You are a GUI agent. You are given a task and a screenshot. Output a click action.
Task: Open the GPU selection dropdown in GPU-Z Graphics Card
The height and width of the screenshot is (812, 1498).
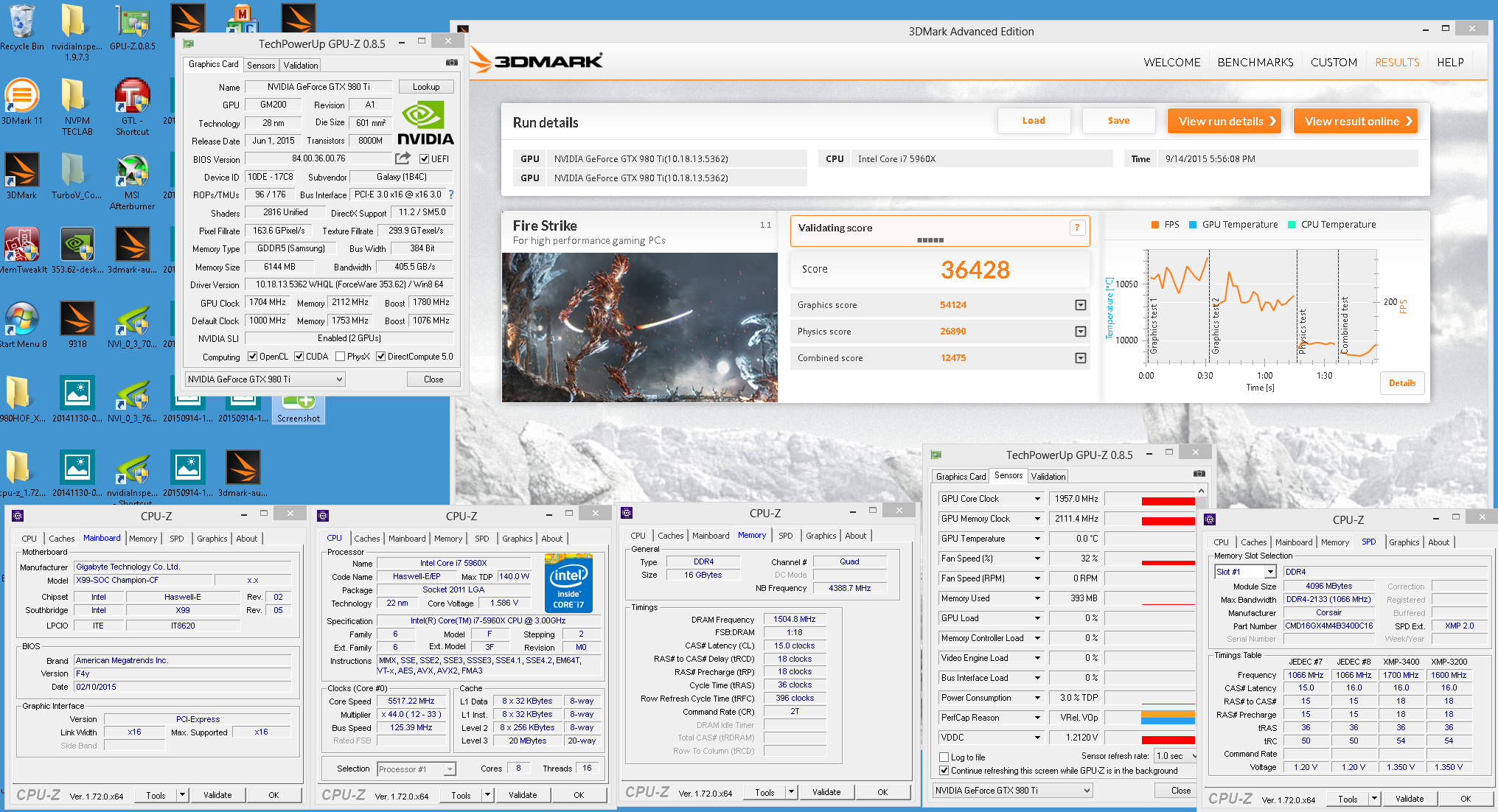pos(265,379)
